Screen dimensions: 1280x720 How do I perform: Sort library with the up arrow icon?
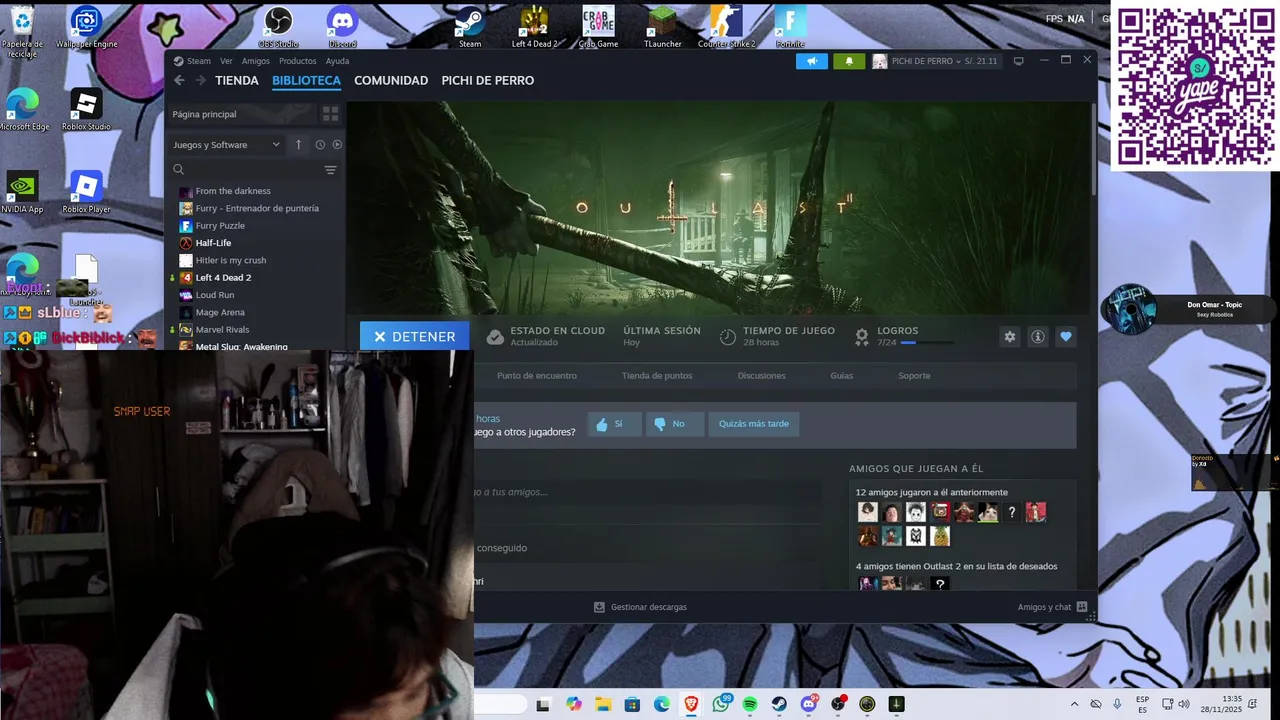(x=298, y=145)
